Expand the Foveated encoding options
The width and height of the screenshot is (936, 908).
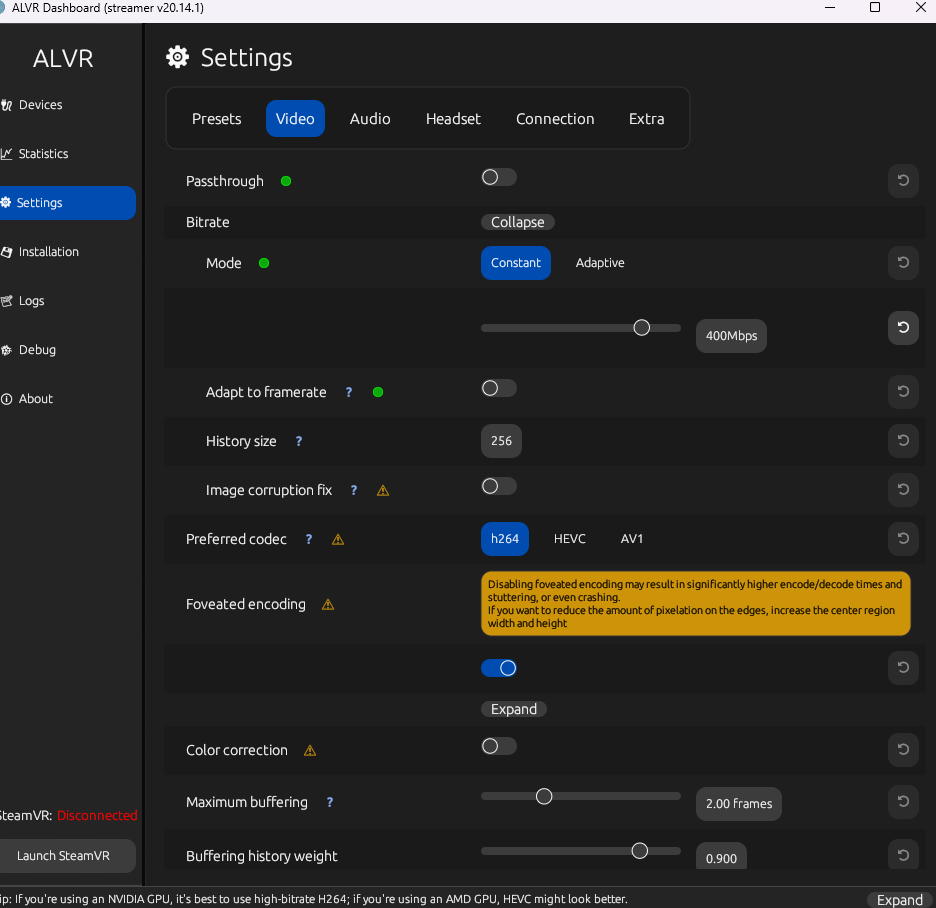click(x=514, y=709)
